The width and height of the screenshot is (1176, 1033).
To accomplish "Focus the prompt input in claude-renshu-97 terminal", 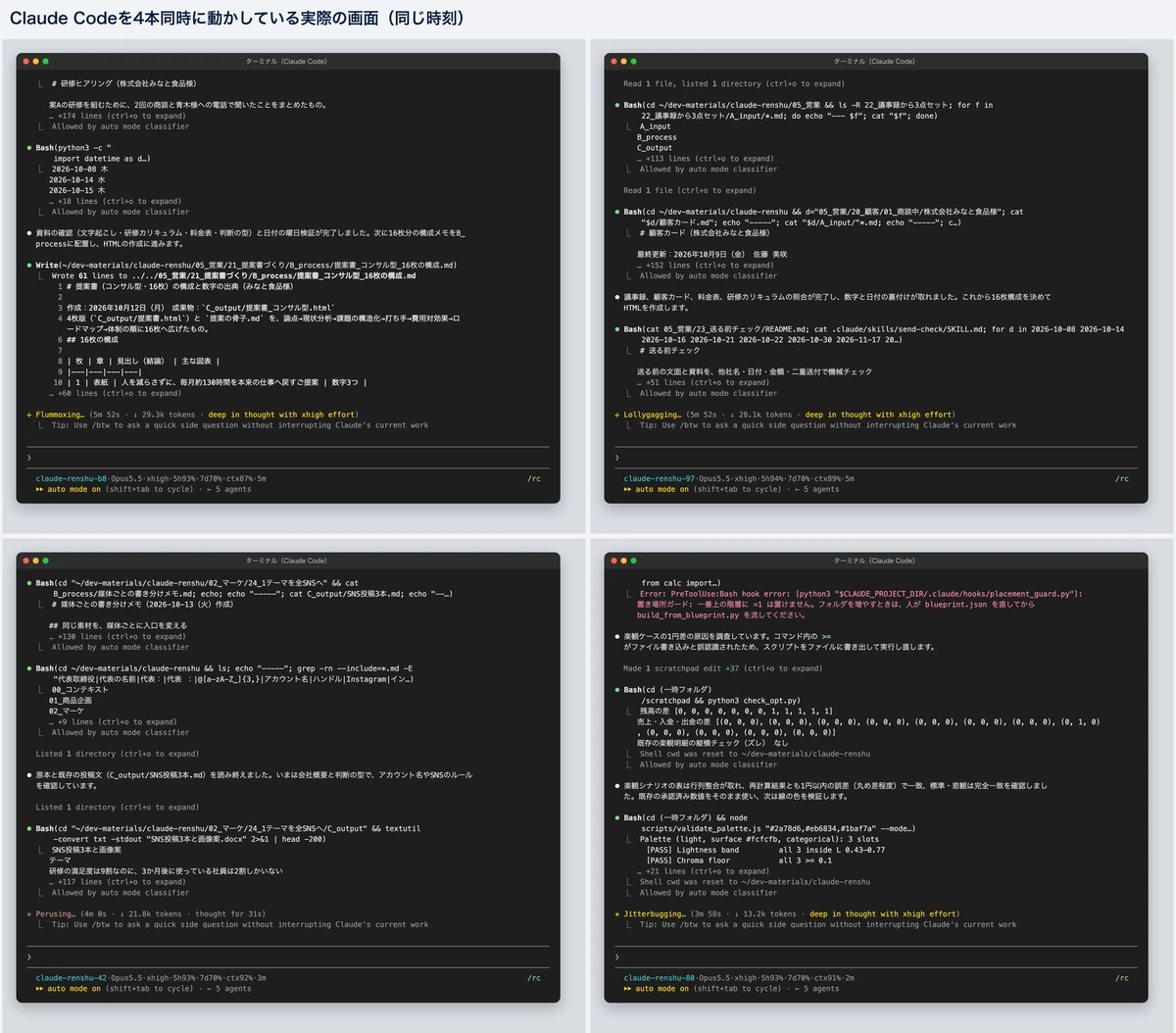I will [x=876, y=458].
